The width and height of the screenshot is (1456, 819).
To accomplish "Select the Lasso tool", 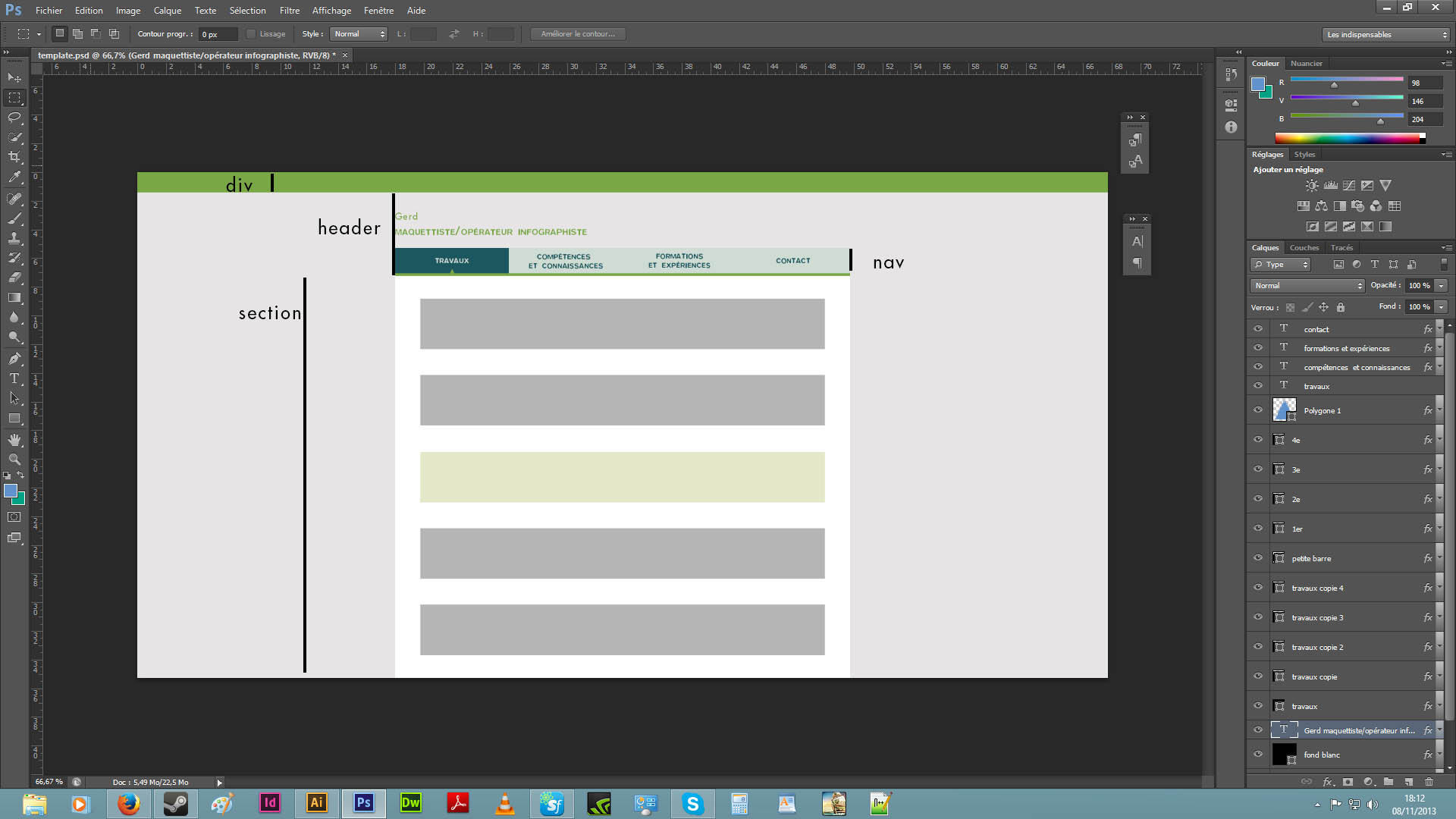I will 14,118.
